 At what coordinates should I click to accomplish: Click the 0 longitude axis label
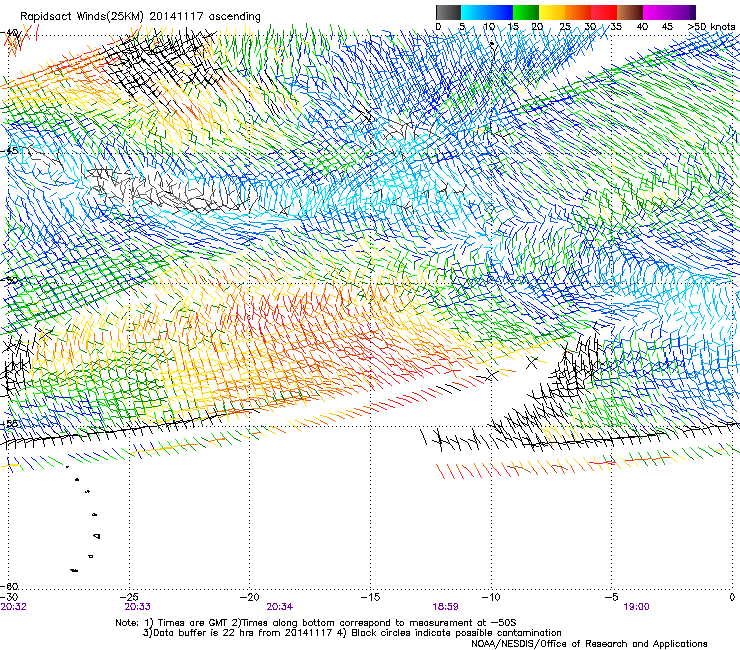732,597
